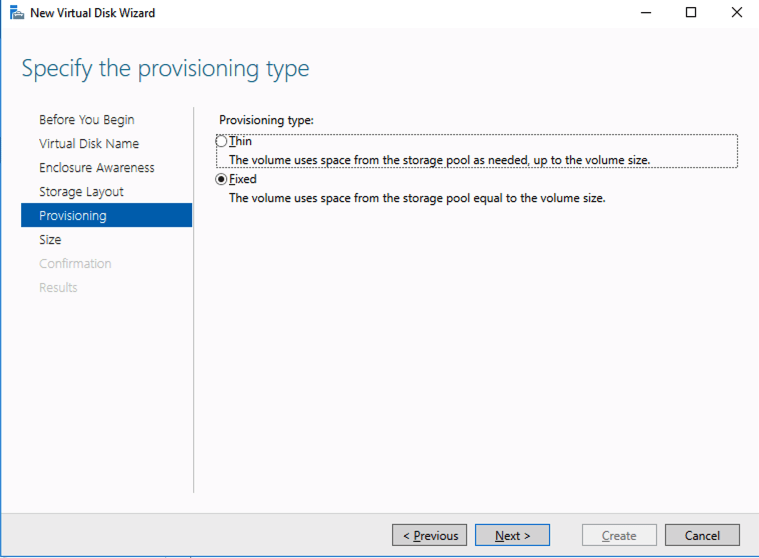Viewport: 759px width, 558px height.
Task: Choose the Fixed provisioning radio button
Action: tap(222, 180)
